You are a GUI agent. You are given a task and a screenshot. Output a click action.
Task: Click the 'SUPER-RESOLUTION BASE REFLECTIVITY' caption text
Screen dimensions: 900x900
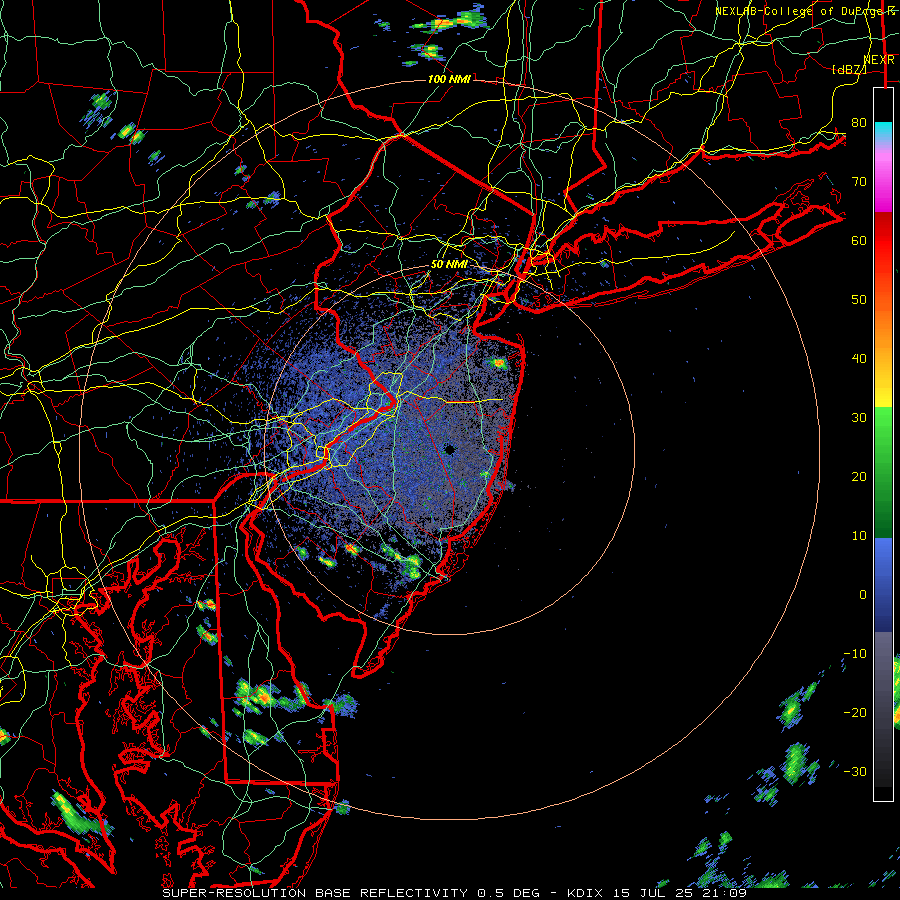pos(315,893)
